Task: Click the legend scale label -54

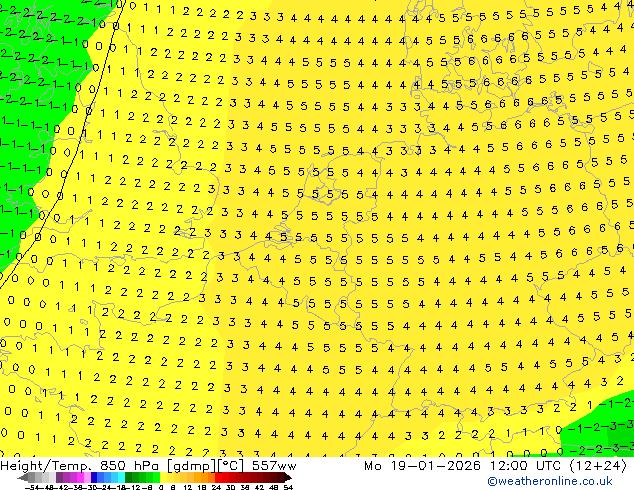Action: pos(32,487)
